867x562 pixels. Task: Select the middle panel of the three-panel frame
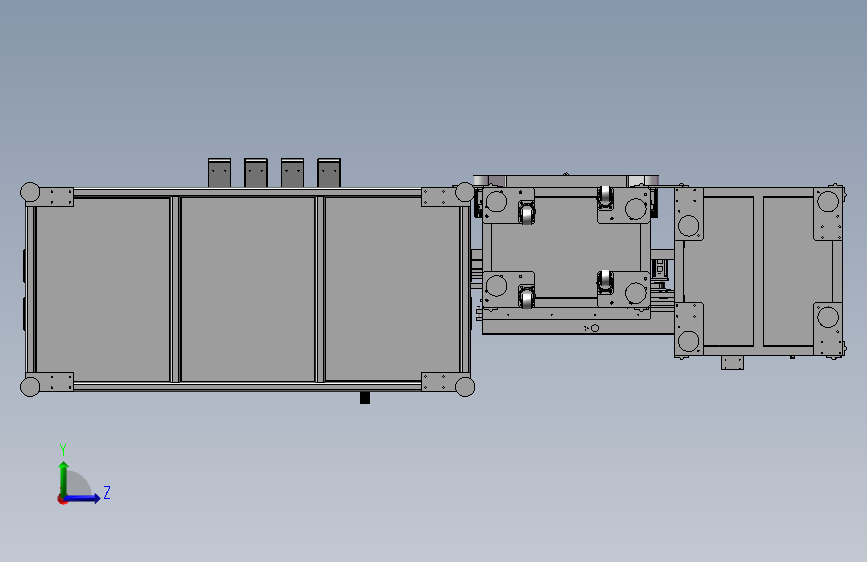[x=248, y=289]
